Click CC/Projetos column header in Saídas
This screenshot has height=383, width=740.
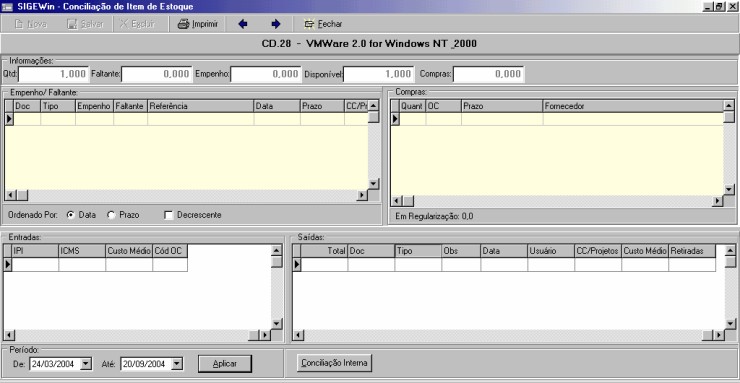[x=598, y=251]
